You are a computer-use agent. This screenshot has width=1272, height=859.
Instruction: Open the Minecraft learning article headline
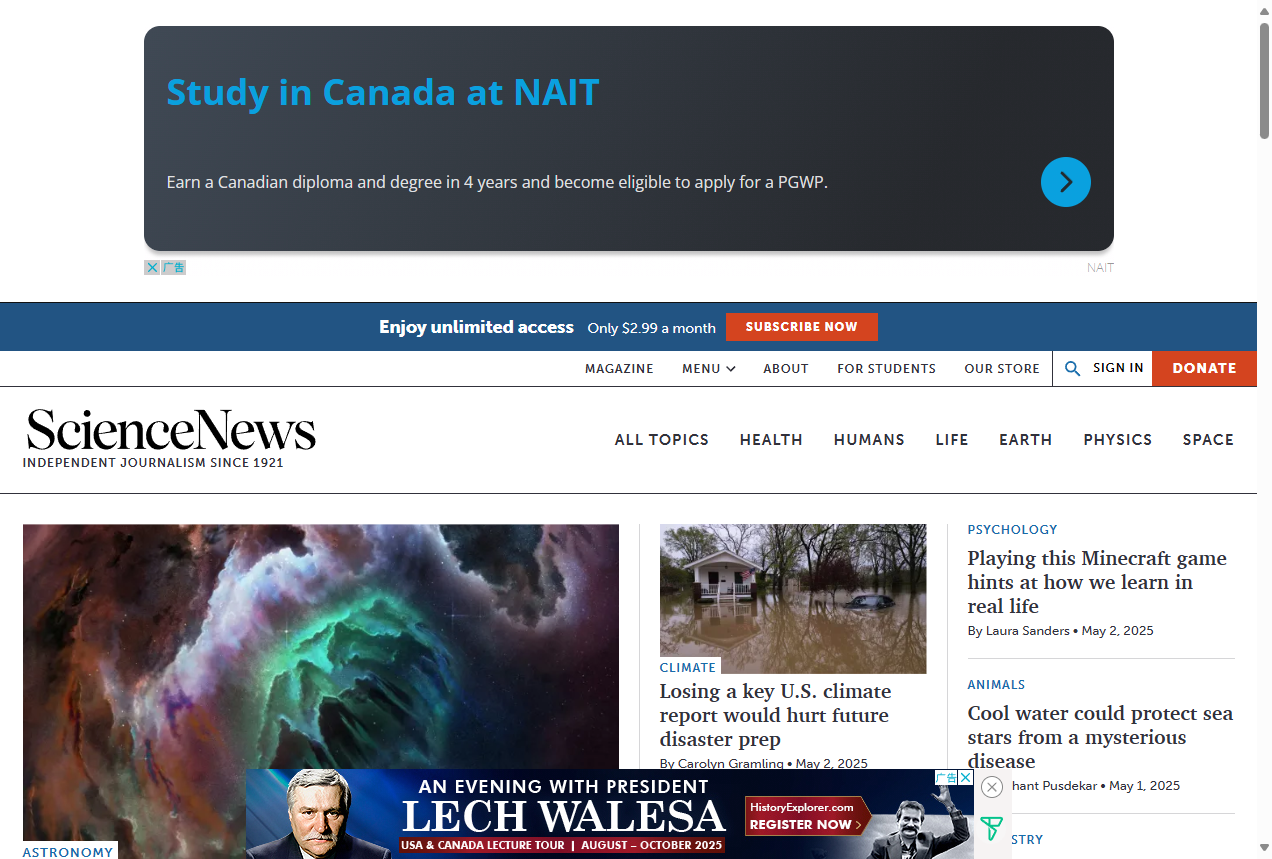pos(1096,582)
